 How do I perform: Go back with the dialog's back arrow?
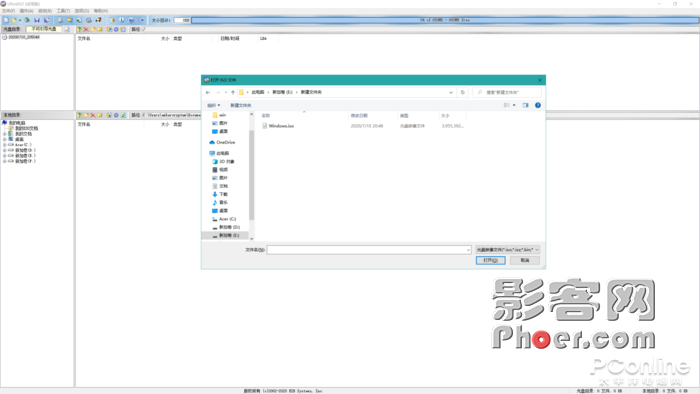tap(208, 92)
